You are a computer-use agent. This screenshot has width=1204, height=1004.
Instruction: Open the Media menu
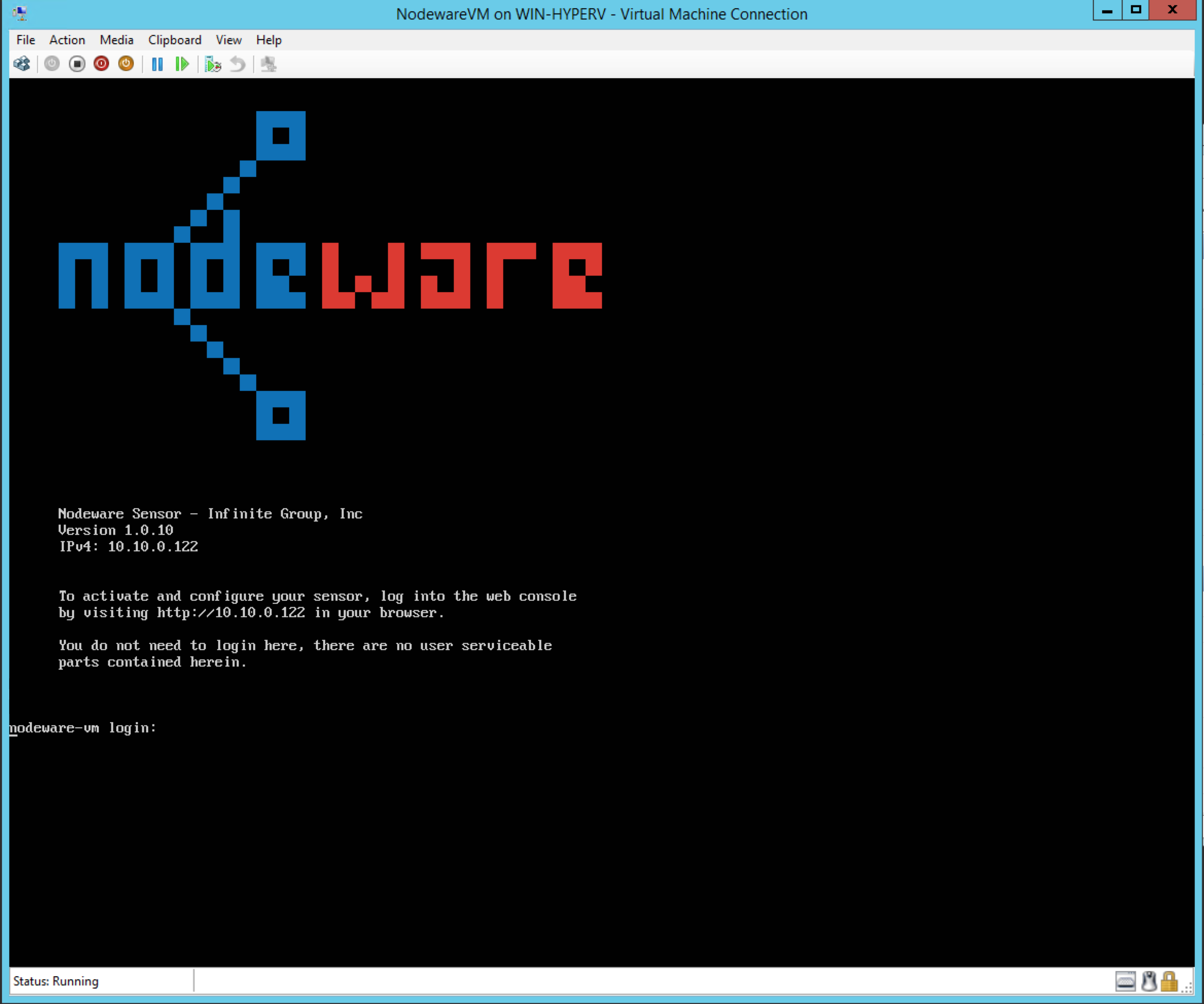pos(116,40)
